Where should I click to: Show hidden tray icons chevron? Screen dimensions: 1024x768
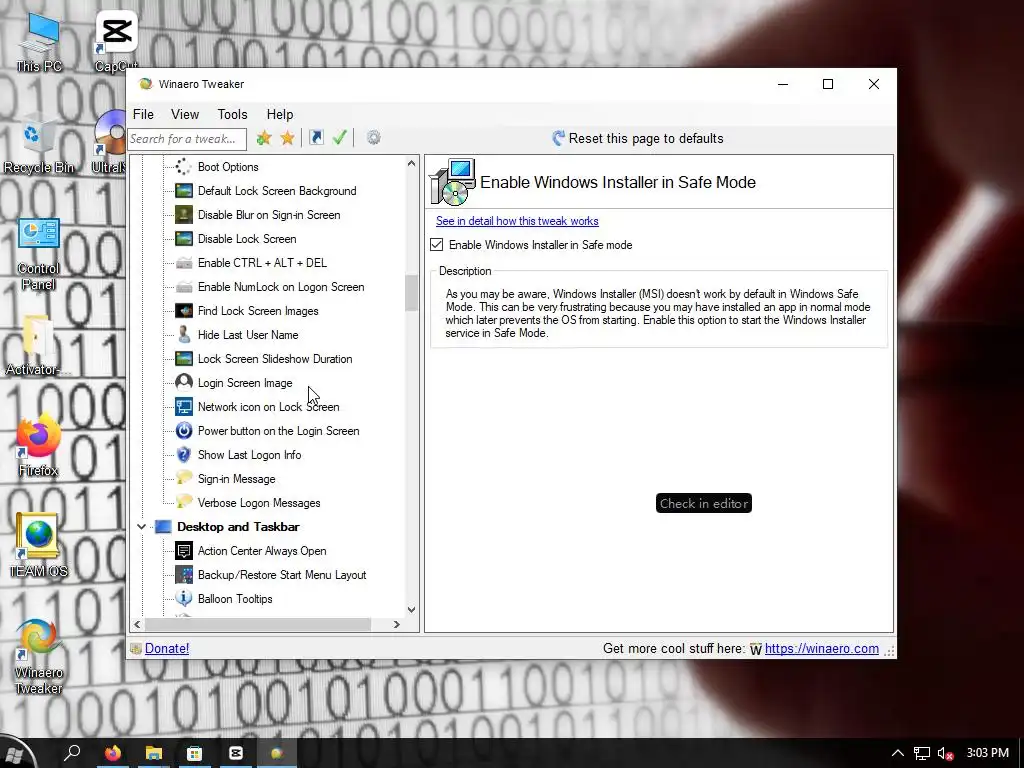click(897, 753)
